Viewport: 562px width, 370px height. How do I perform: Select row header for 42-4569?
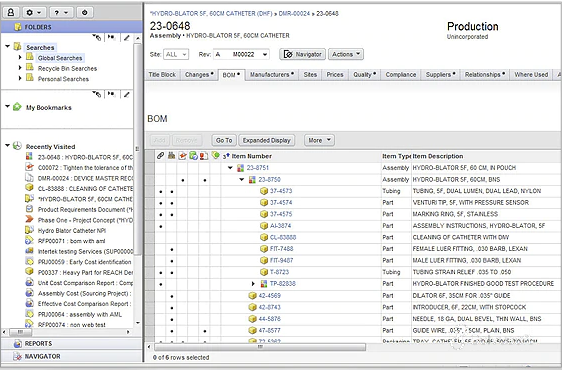(150, 296)
